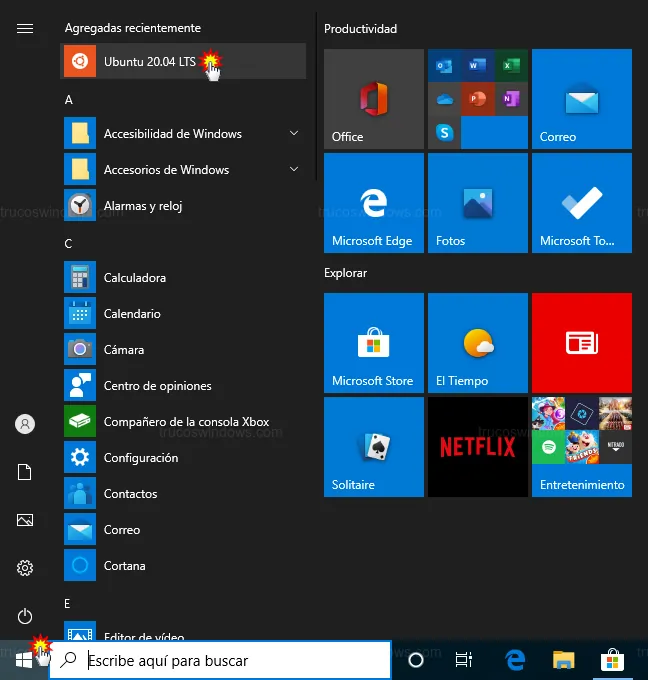Click the power button in sidebar
The width and height of the screenshot is (648, 680).
[25, 616]
